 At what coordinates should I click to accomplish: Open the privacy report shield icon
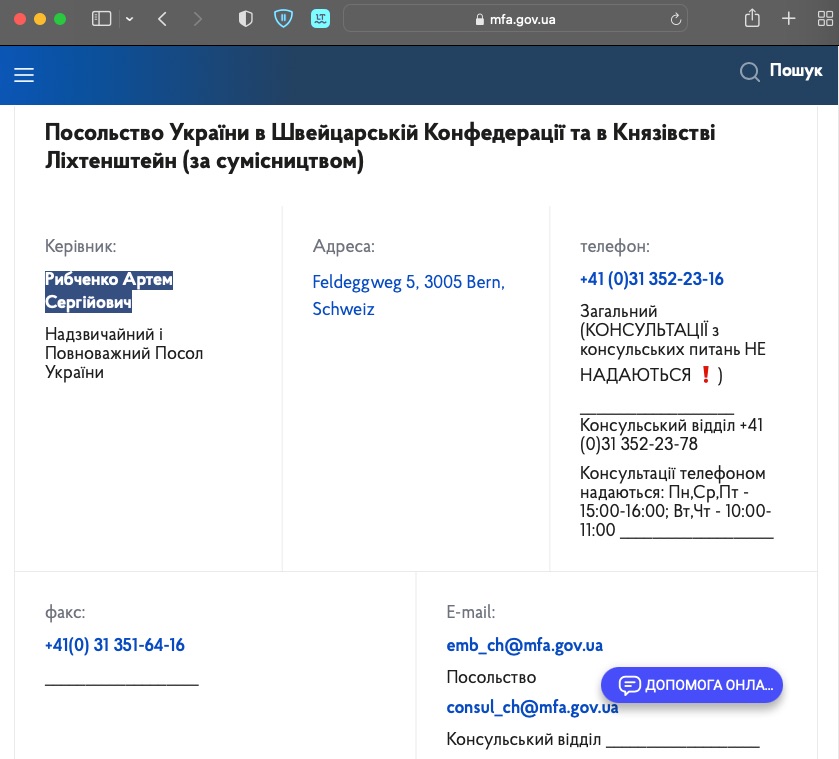[x=246, y=19]
